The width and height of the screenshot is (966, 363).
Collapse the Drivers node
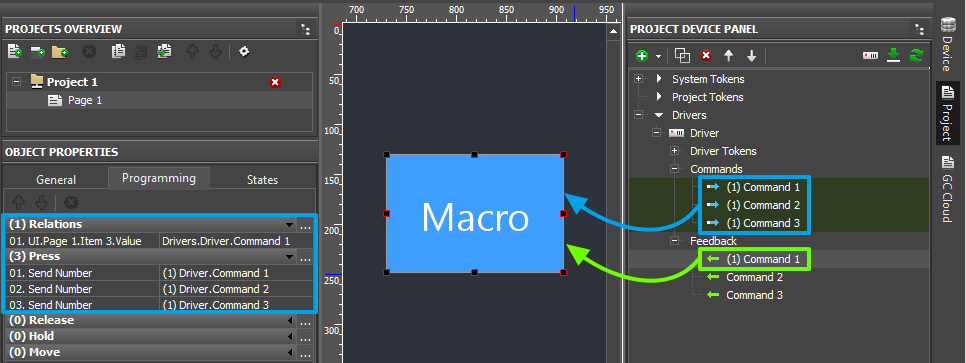[x=638, y=115]
